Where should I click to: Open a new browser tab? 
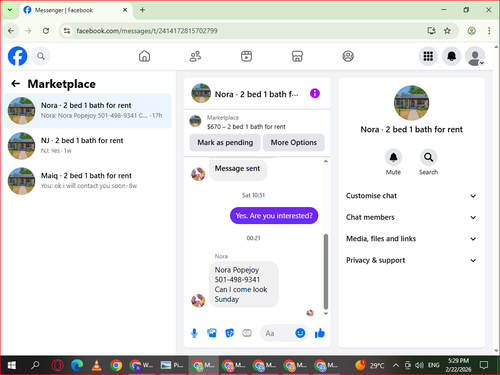142,10
